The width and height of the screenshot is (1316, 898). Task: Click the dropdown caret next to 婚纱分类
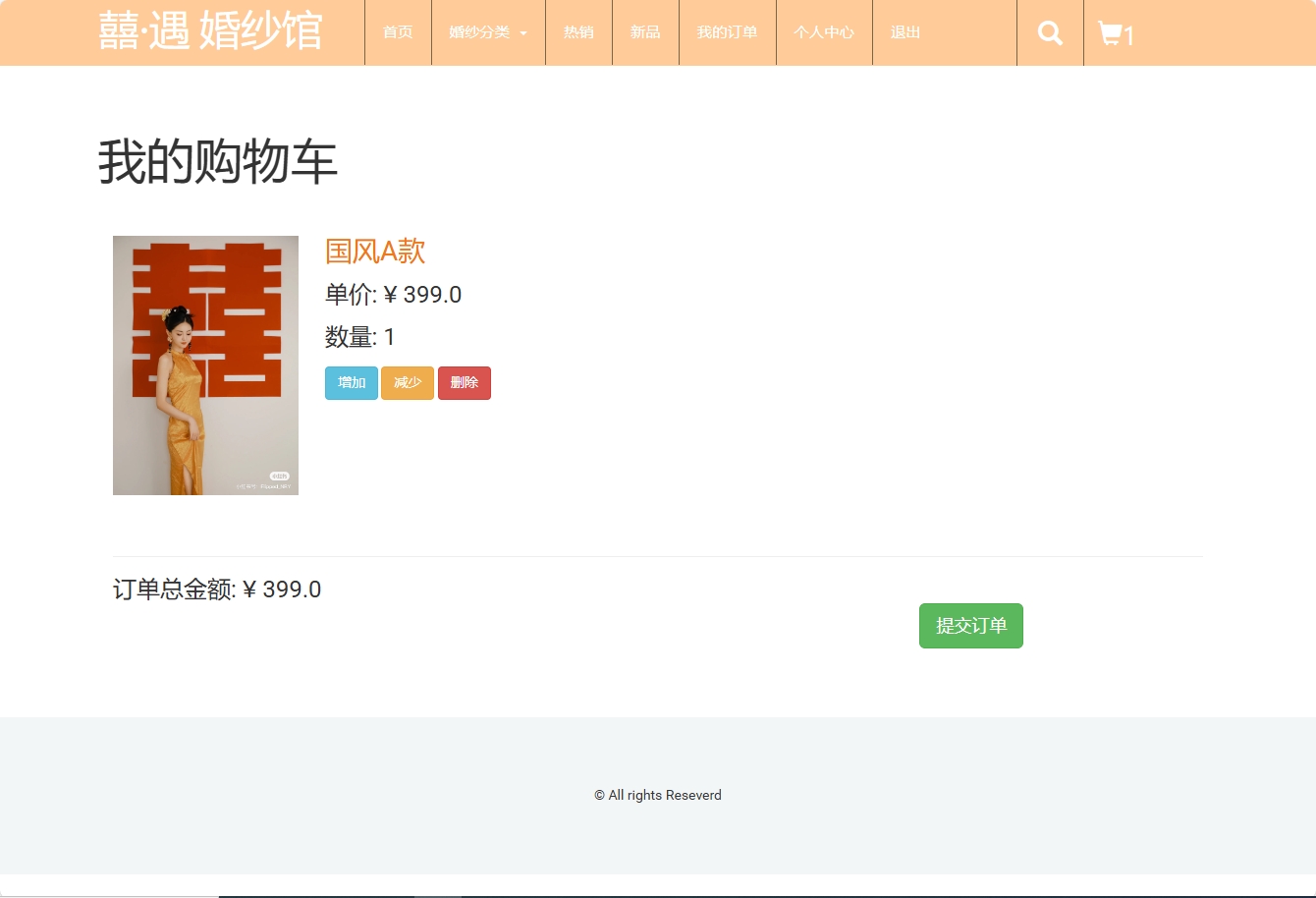click(x=523, y=32)
